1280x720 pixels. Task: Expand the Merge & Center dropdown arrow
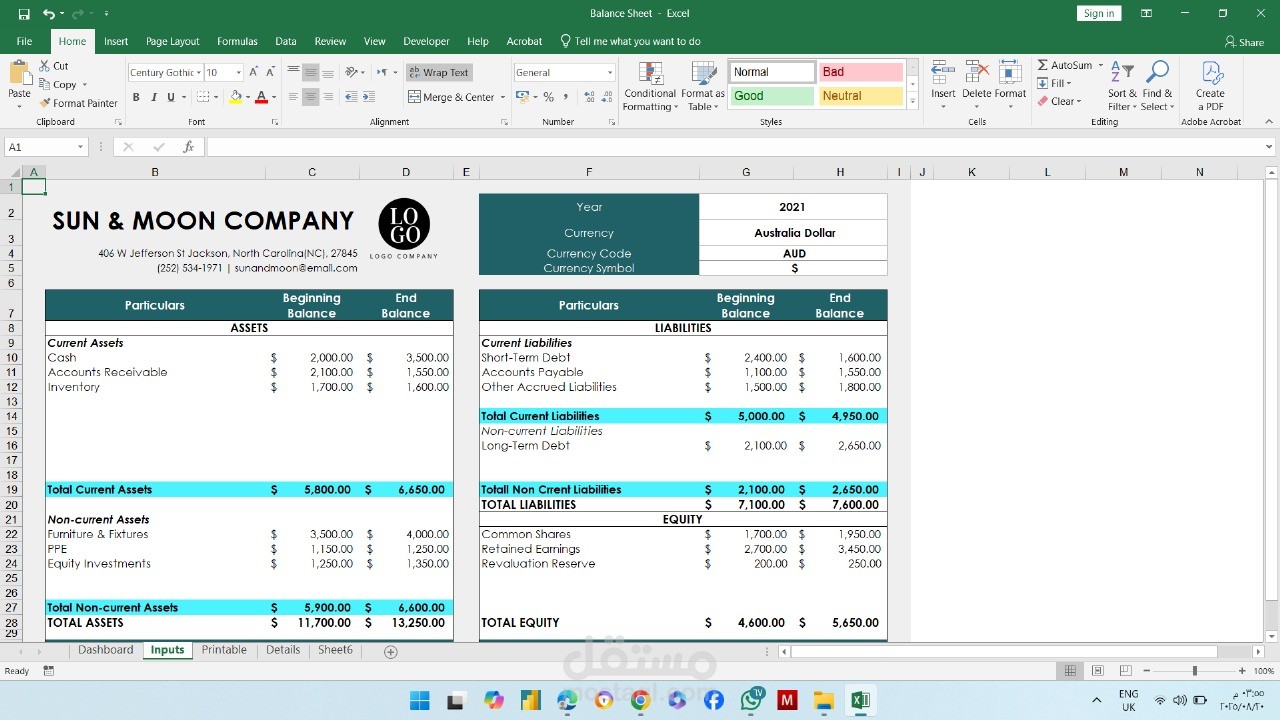click(x=503, y=97)
